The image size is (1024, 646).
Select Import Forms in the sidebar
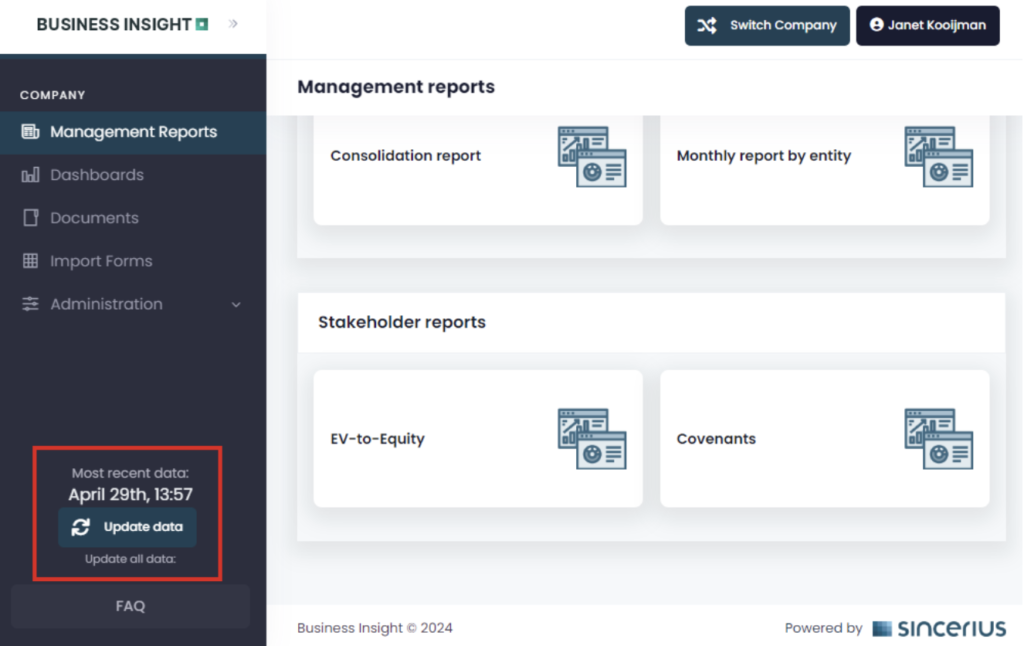[133, 261]
